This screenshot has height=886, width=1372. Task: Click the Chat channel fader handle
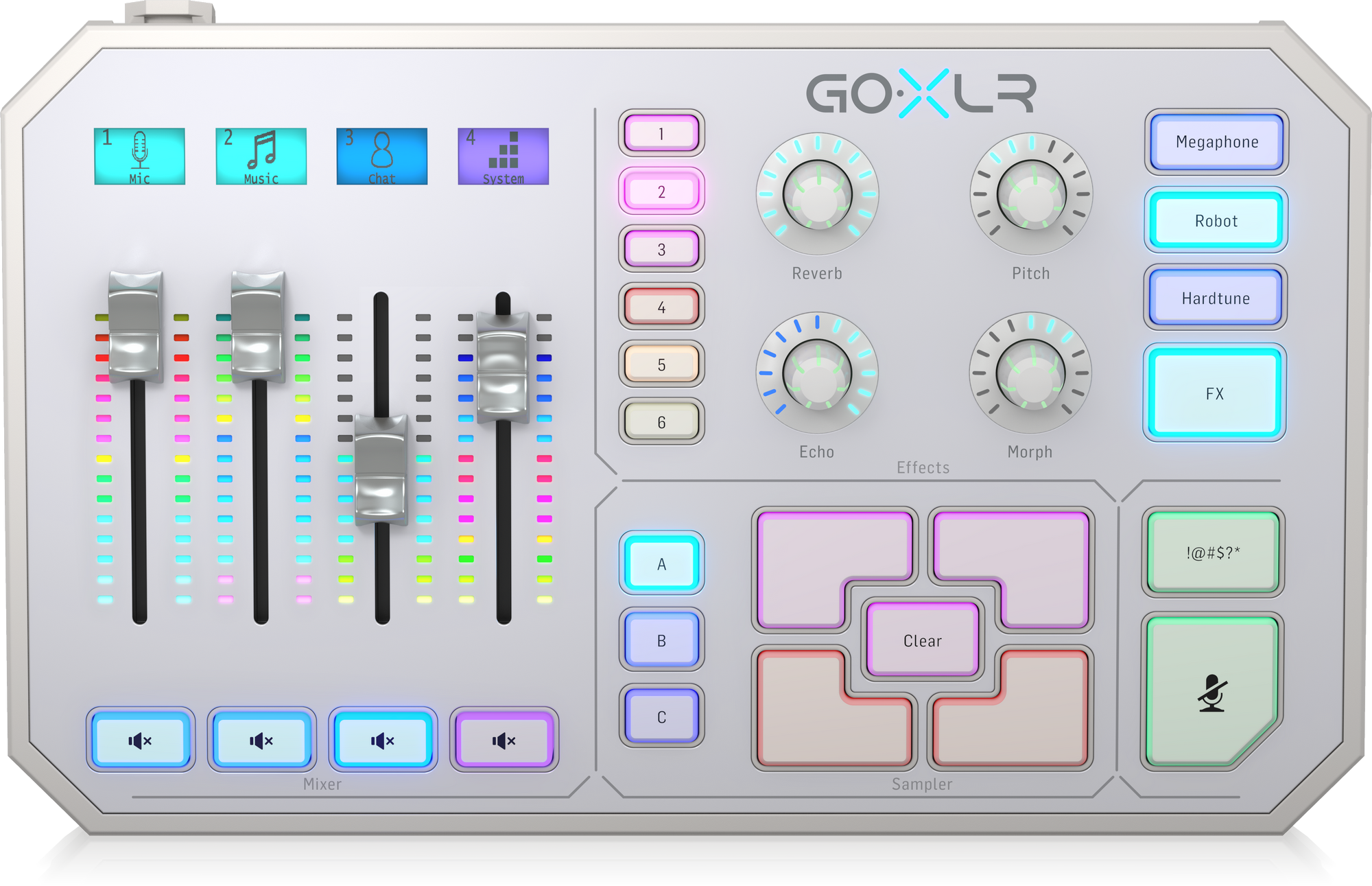click(x=381, y=470)
